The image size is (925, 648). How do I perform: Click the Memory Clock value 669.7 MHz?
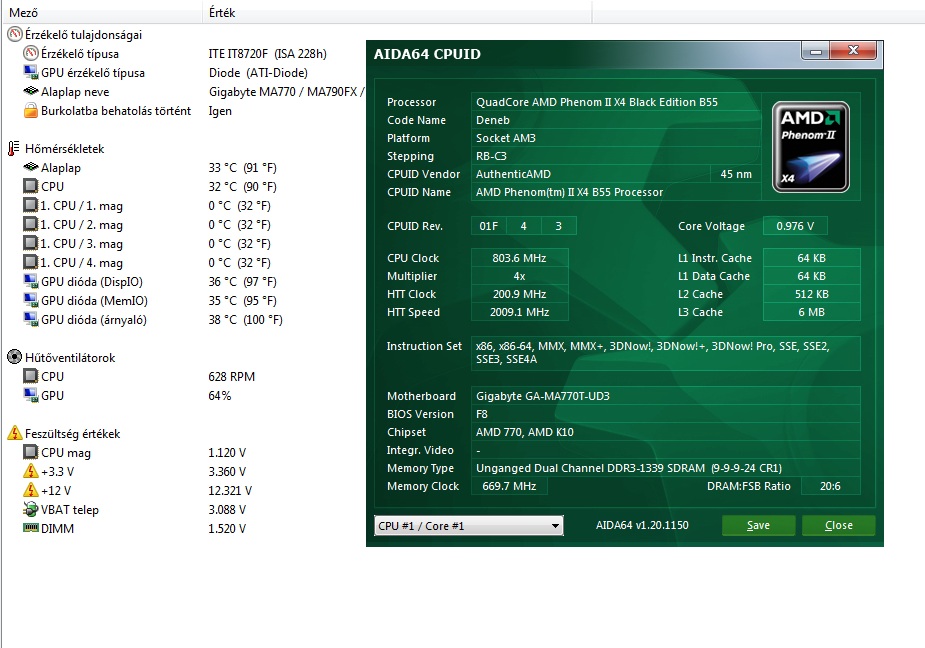point(509,486)
